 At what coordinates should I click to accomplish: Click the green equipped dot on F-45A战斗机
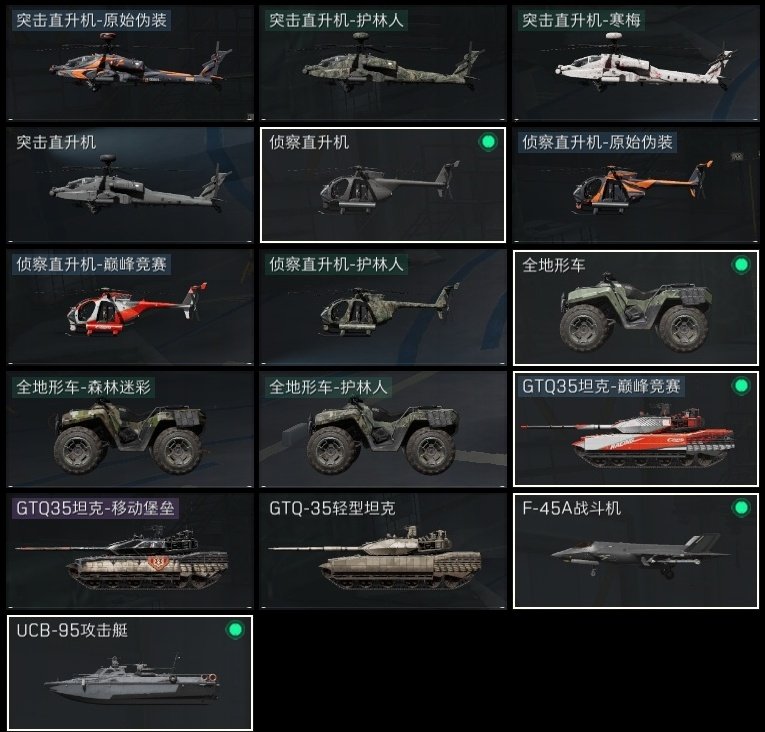(741, 508)
